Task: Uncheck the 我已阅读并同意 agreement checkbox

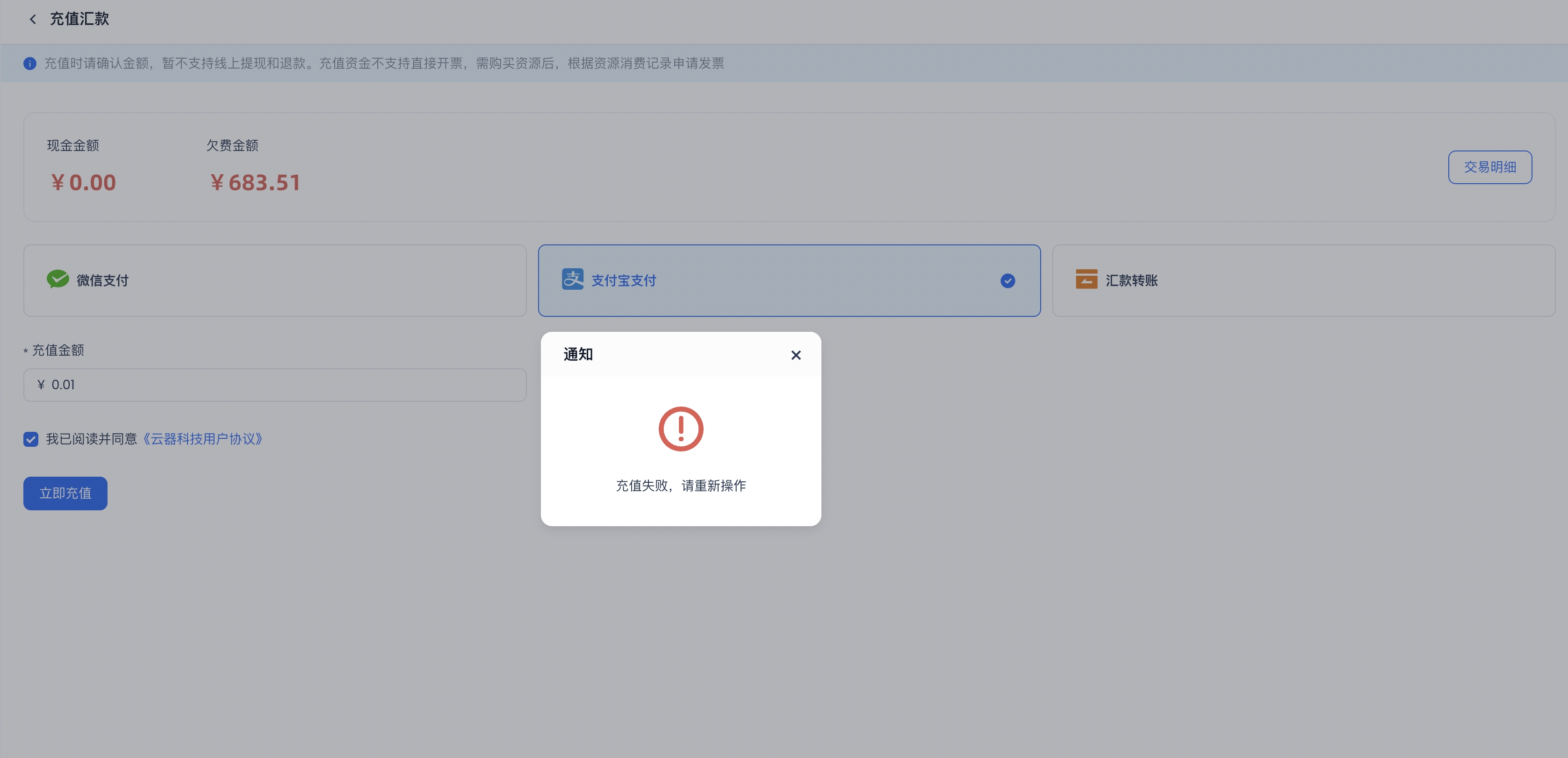Action: point(31,439)
